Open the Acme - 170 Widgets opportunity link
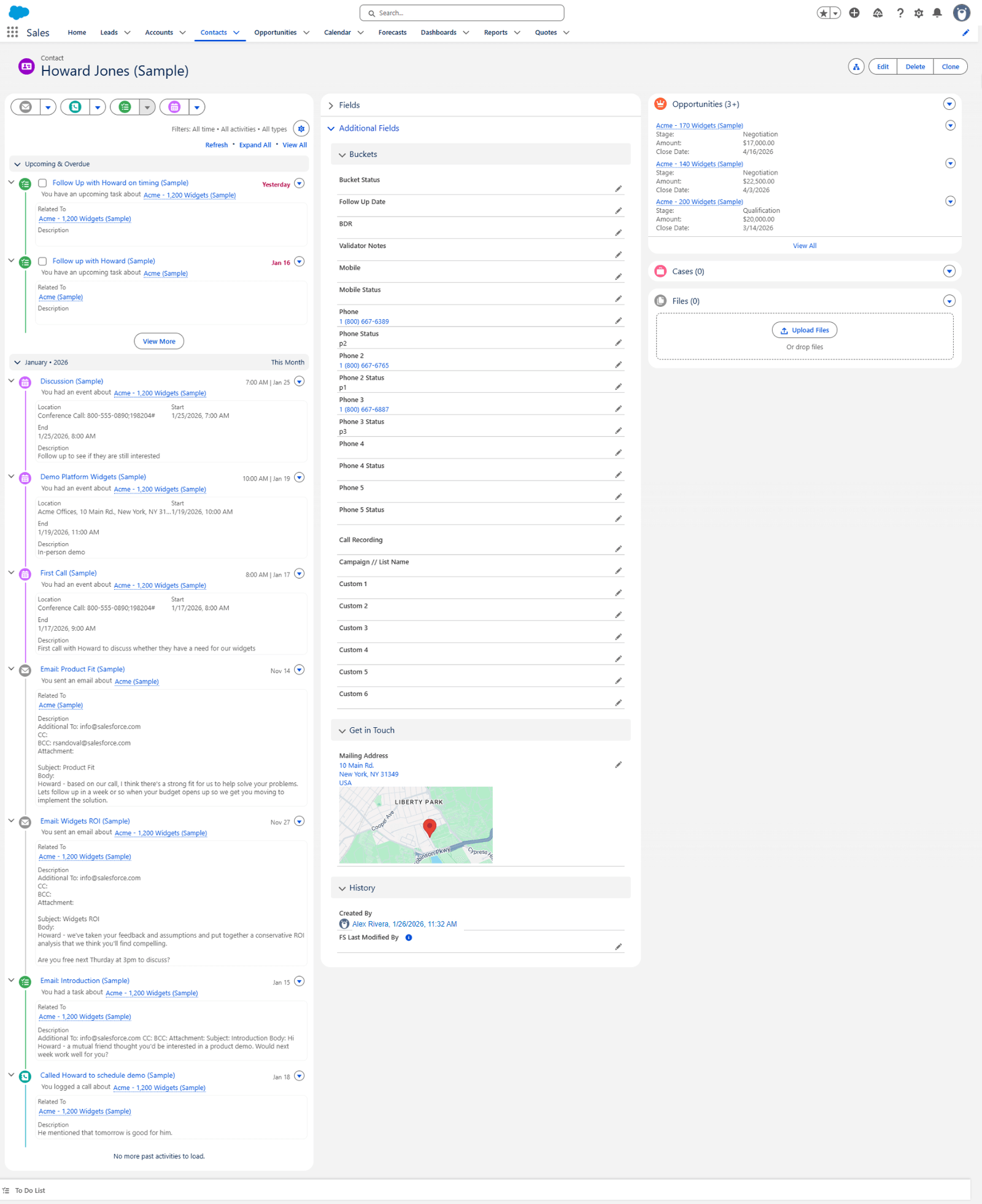This screenshot has width=982, height=1204. (x=699, y=126)
